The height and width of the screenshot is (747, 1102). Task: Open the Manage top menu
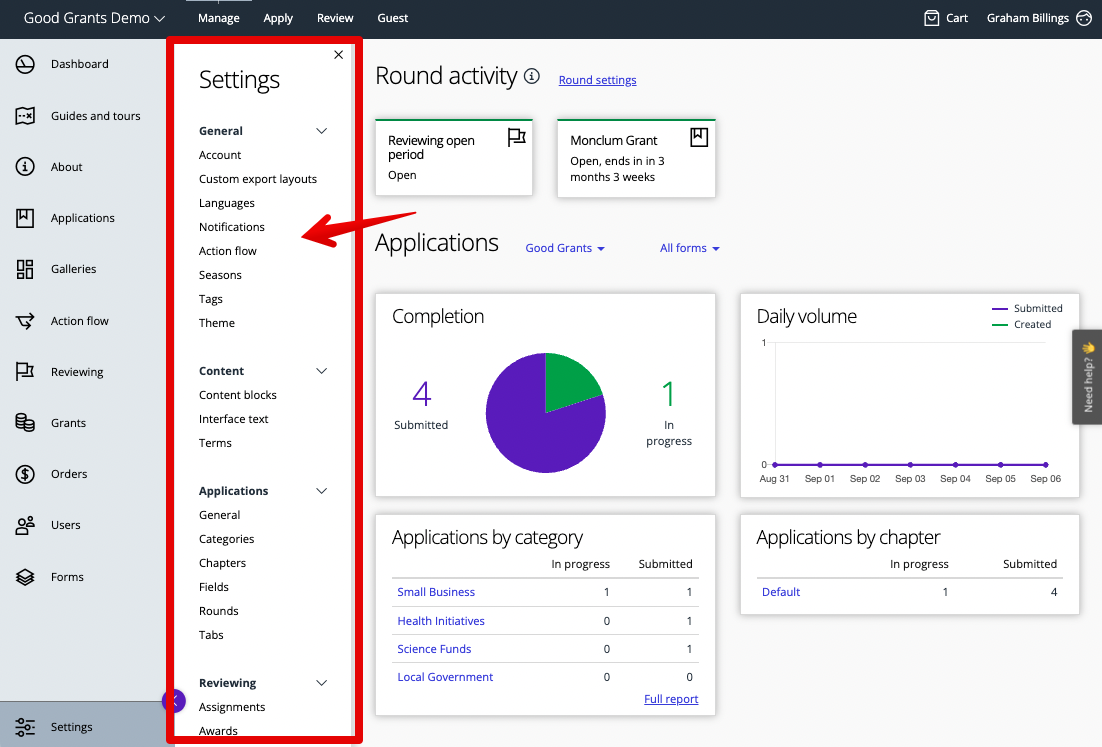coord(219,18)
